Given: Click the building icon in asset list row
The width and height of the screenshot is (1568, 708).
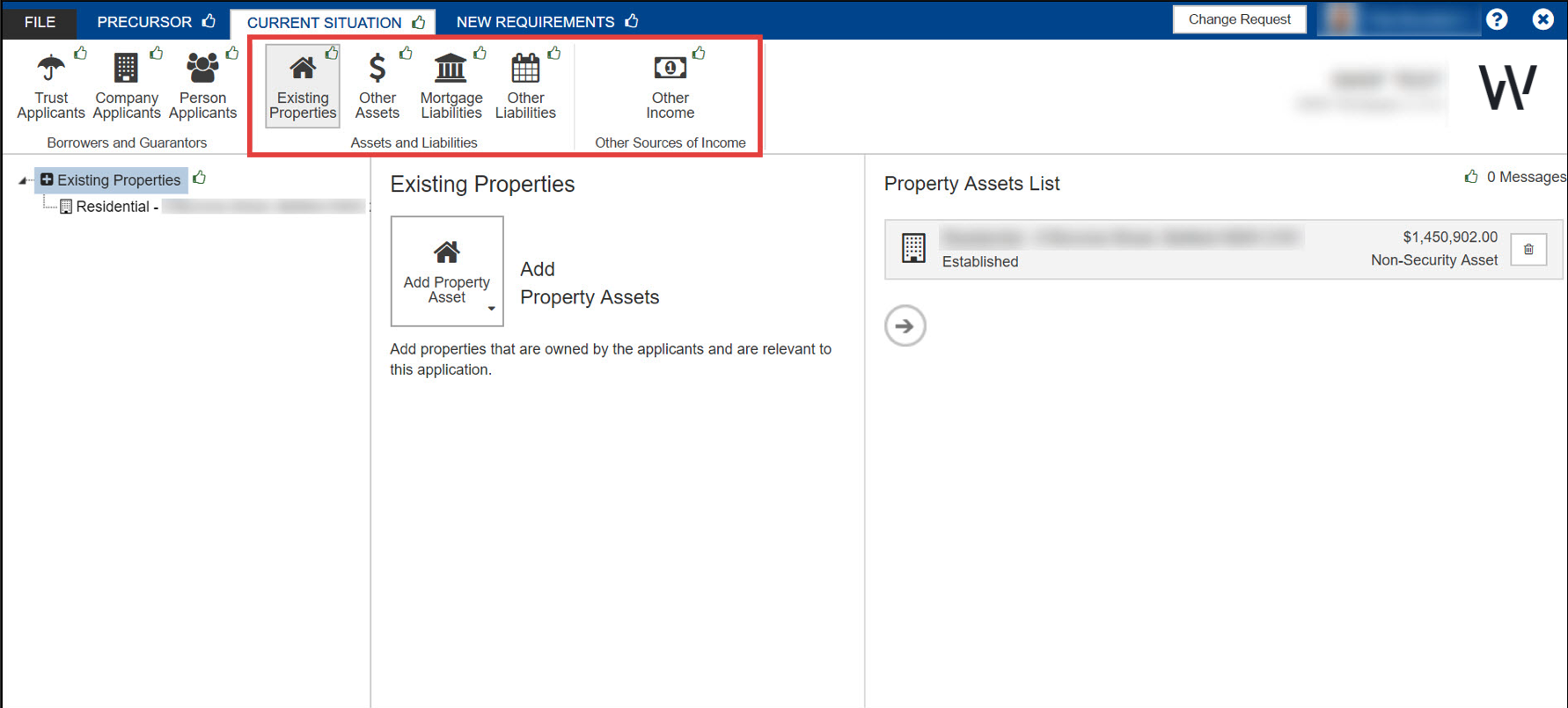Looking at the screenshot, I should (x=913, y=248).
